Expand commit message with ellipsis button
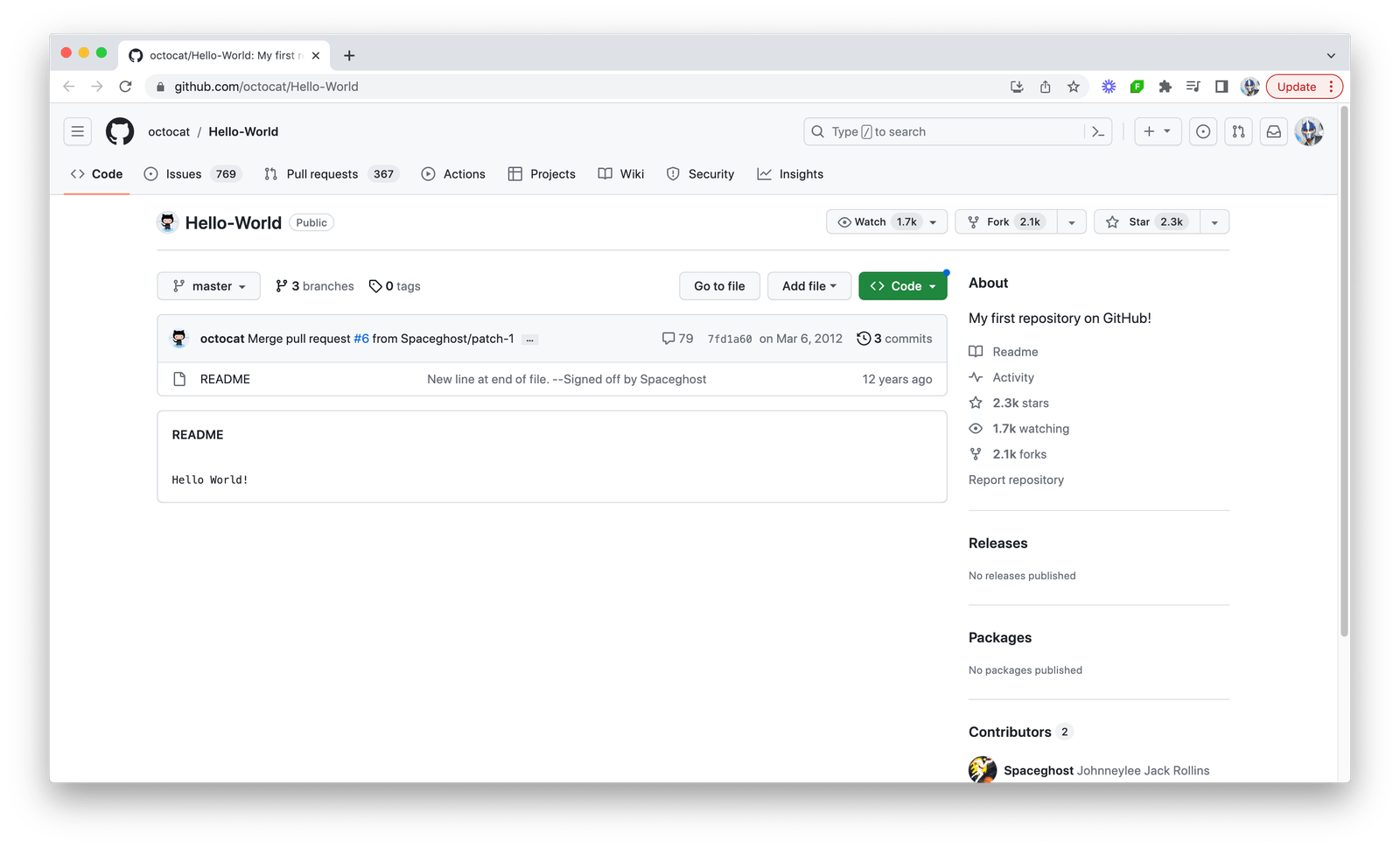The height and width of the screenshot is (848, 1400). click(x=529, y=340)
